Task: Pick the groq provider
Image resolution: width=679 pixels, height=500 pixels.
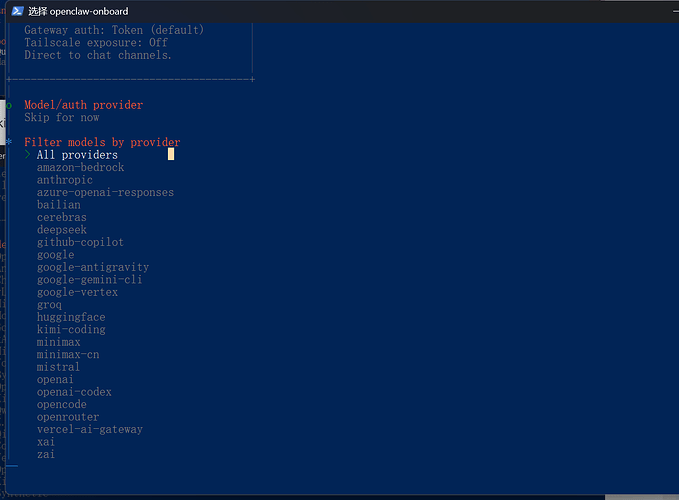Action: 49,305
